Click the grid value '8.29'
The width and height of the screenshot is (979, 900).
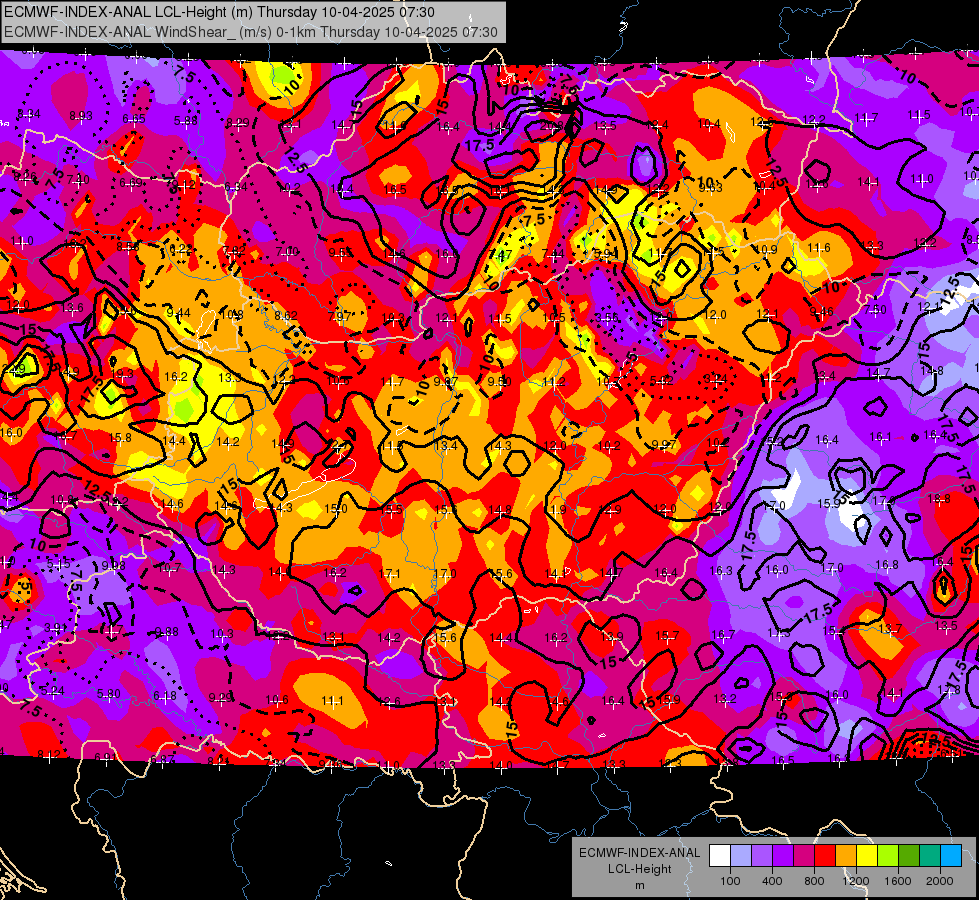[238, 123]
